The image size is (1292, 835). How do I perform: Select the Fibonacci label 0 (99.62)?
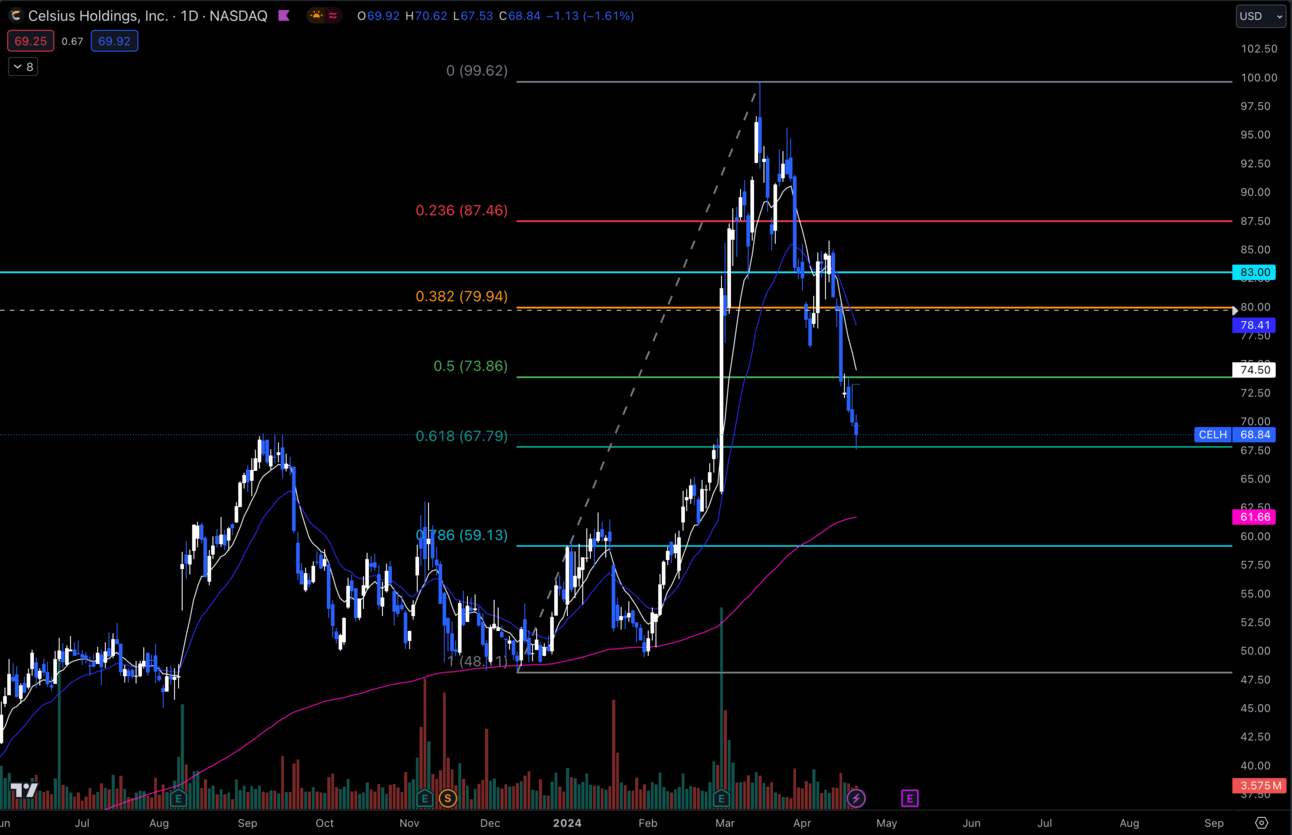[476, 71]
